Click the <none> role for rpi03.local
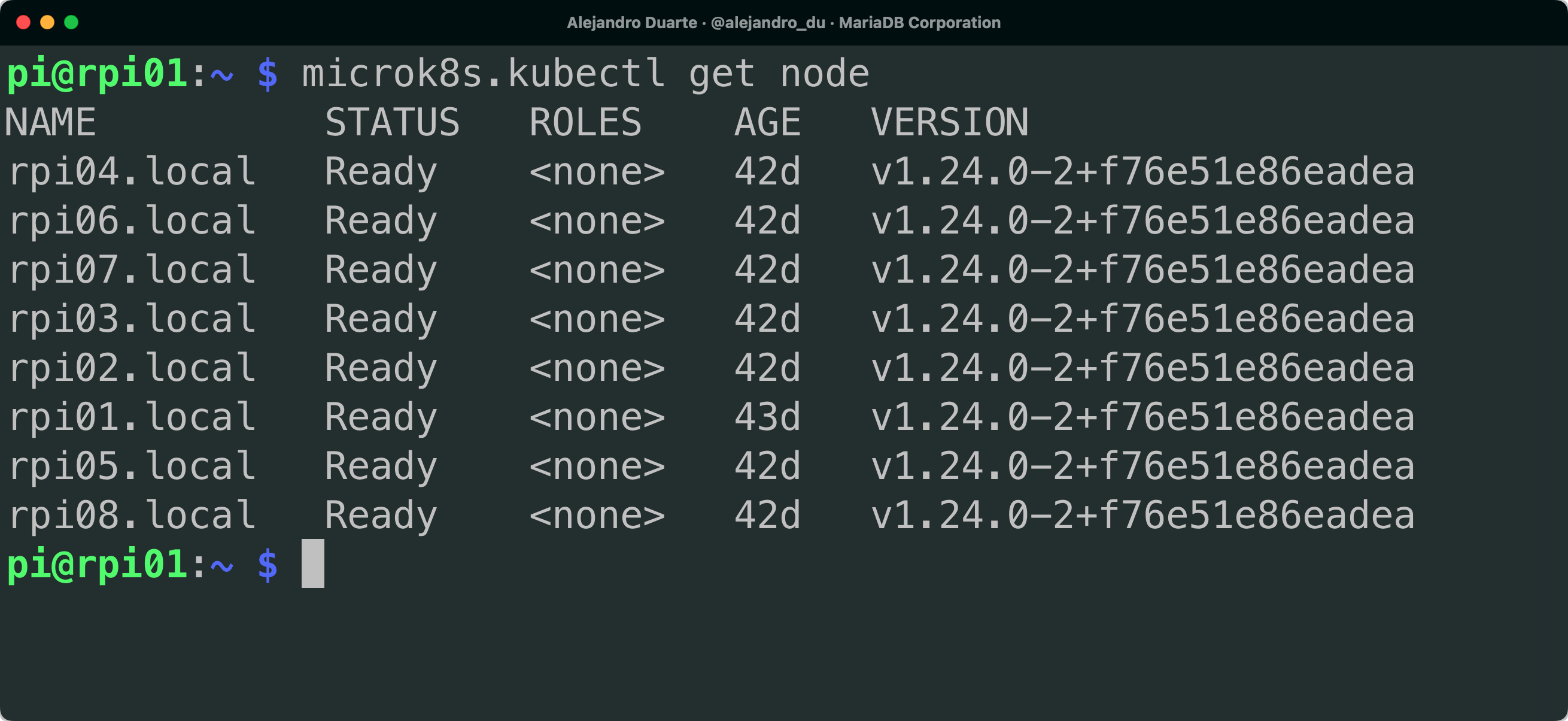Image resolution: width=1568 pixels, height=721 pixels. pyautogui.click(x=597, y=319)
